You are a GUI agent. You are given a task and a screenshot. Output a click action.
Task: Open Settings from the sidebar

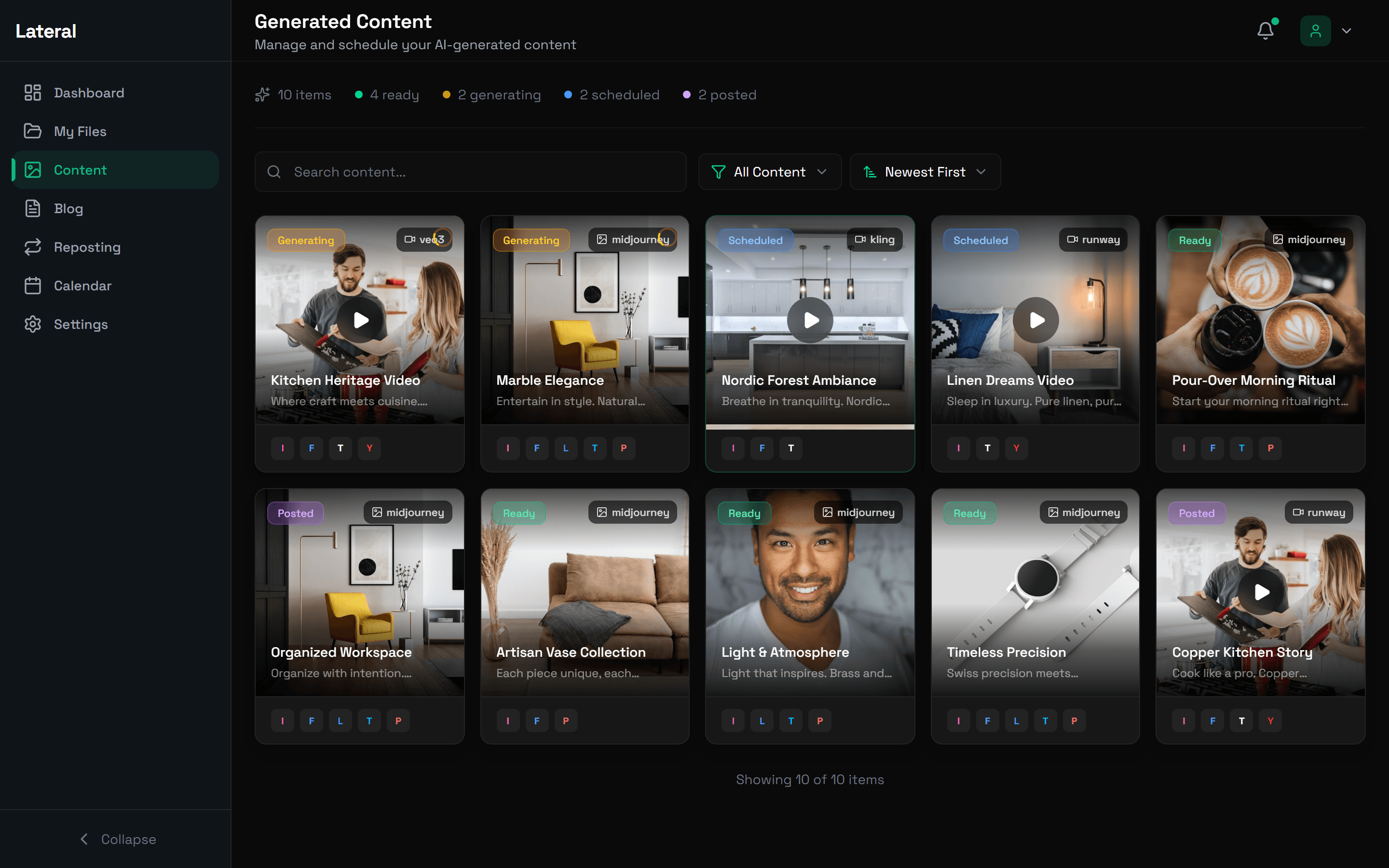click(81, 324)
